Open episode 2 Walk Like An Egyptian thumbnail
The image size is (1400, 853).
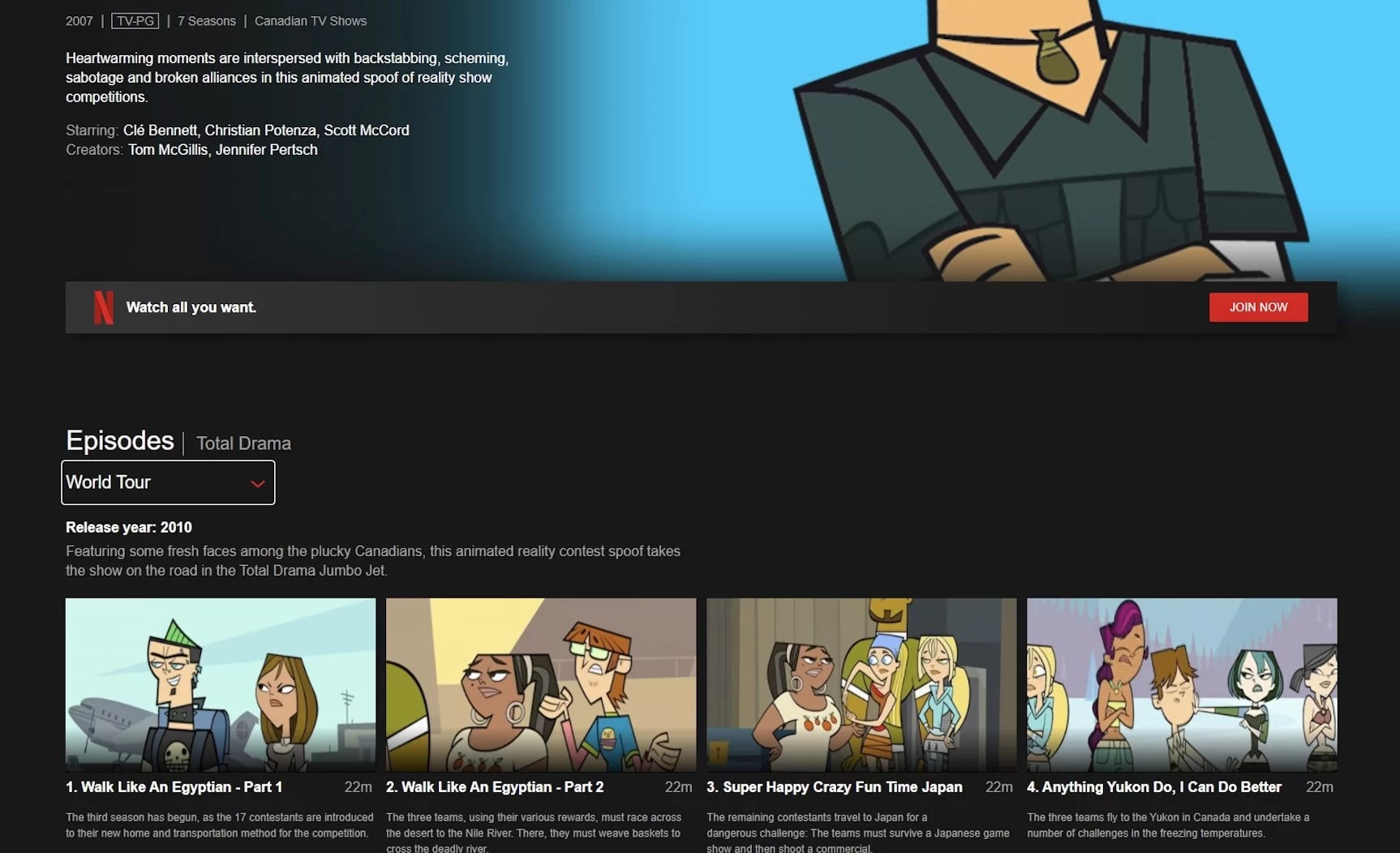[541, 685]
